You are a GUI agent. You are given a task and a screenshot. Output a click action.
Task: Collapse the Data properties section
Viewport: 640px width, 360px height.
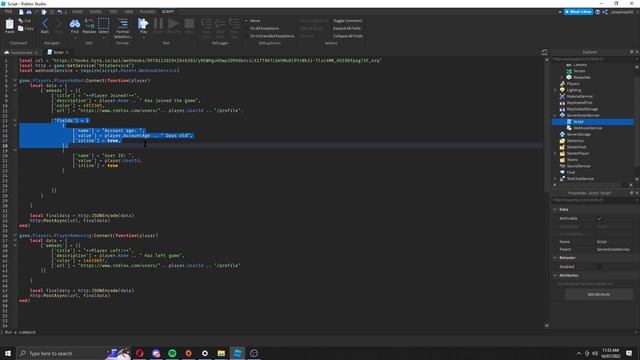pyautogui.click(x=555, y=209)
